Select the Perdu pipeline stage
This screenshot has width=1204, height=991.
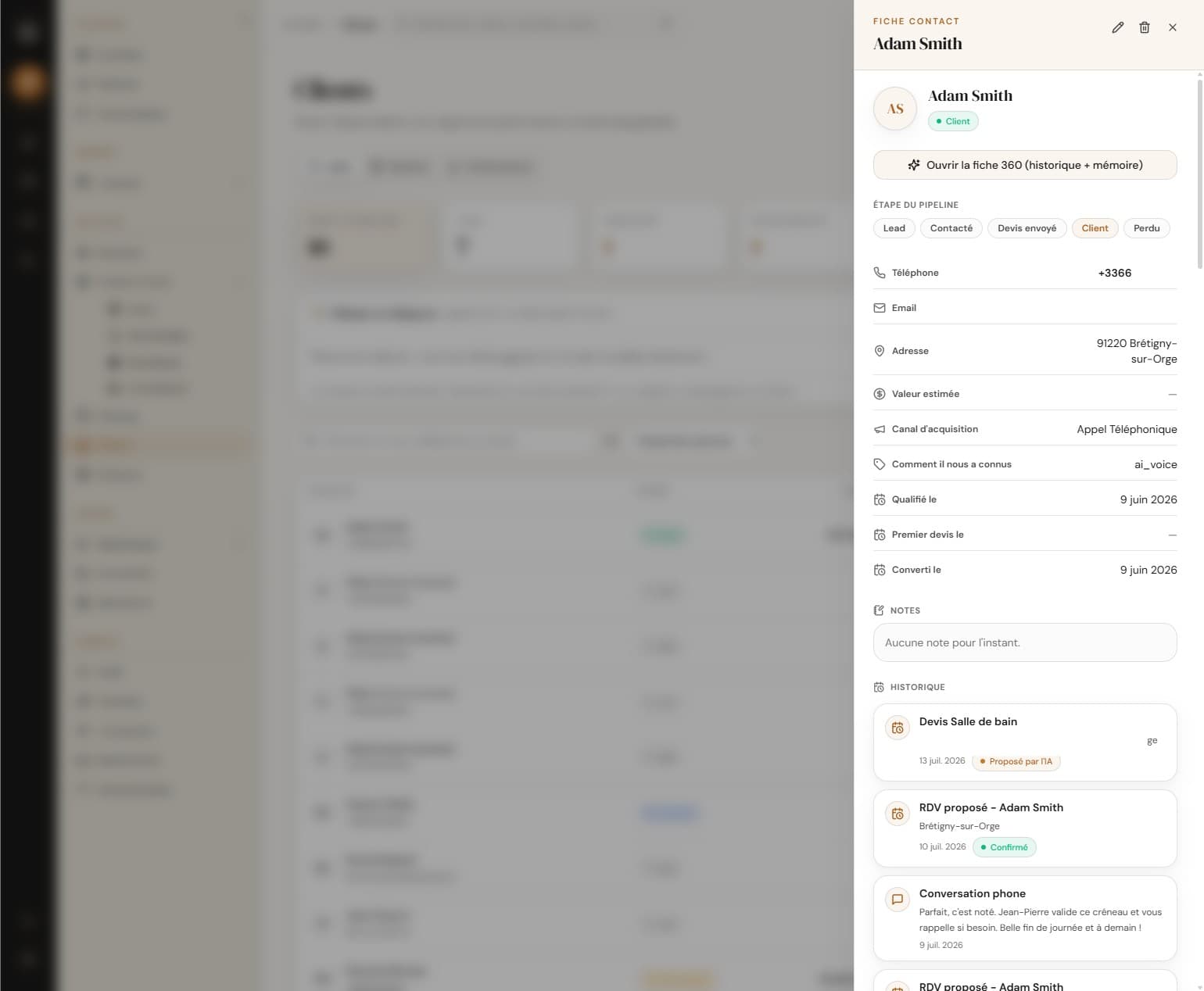click(1147, 228)
